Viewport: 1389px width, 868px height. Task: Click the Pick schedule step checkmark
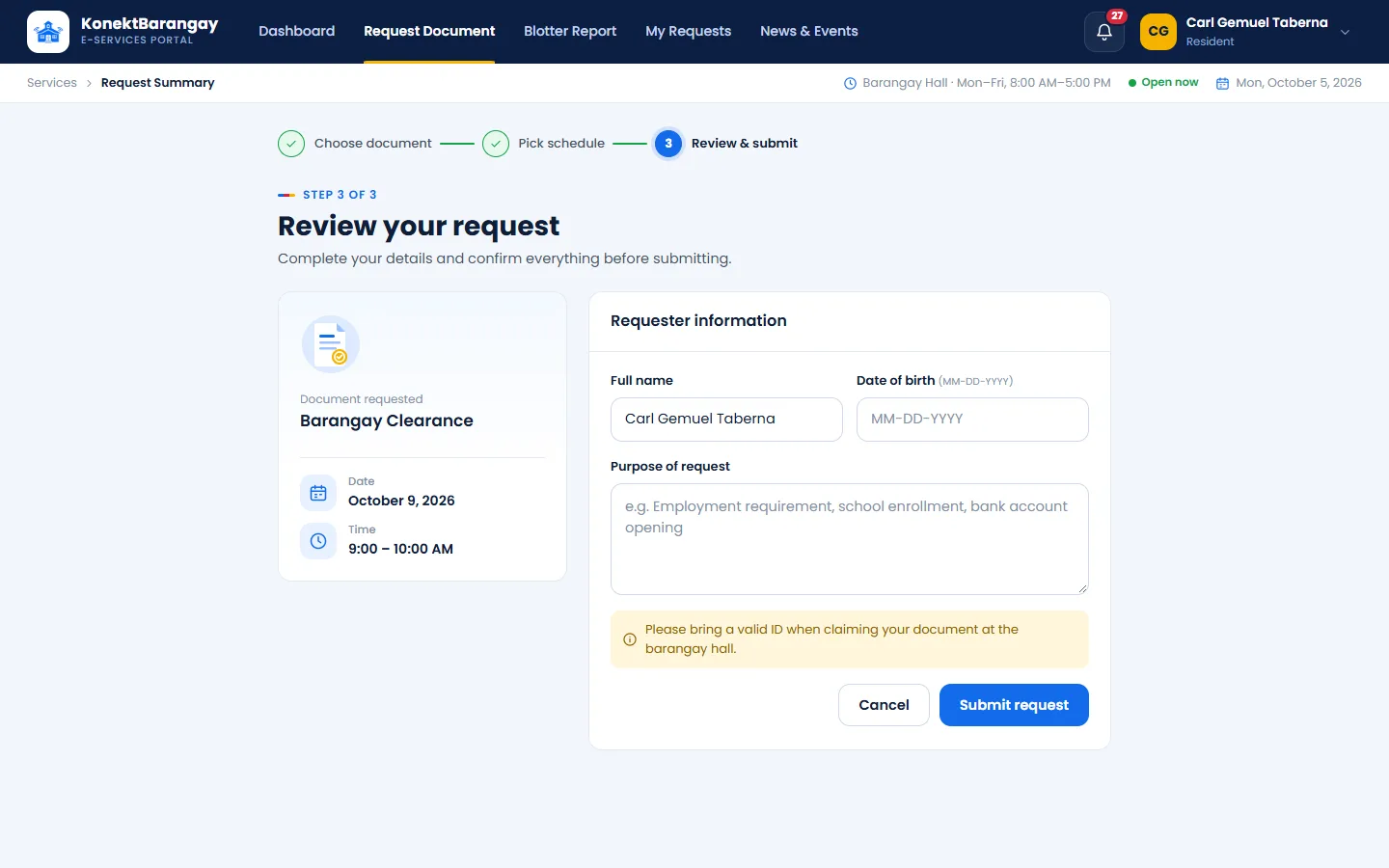[x=496, y=144]
